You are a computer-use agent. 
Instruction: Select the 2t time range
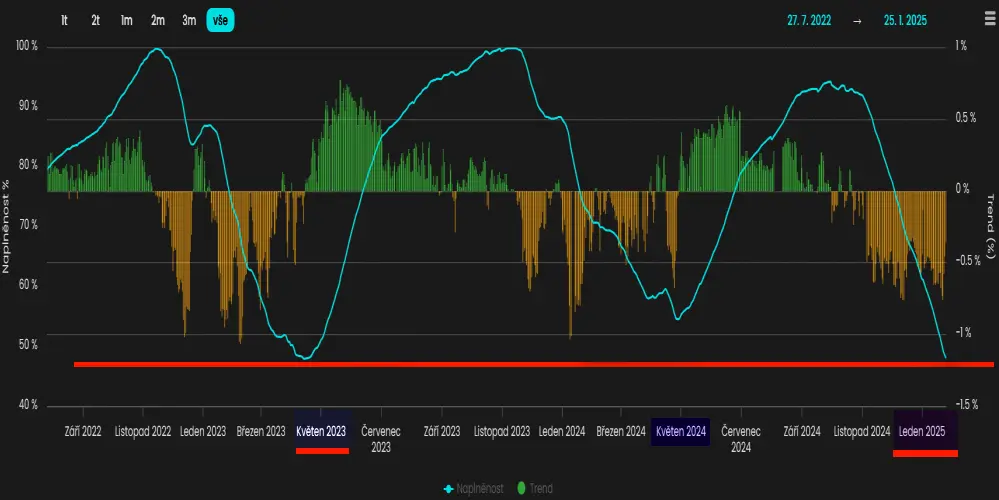click(x=95, y=20)
